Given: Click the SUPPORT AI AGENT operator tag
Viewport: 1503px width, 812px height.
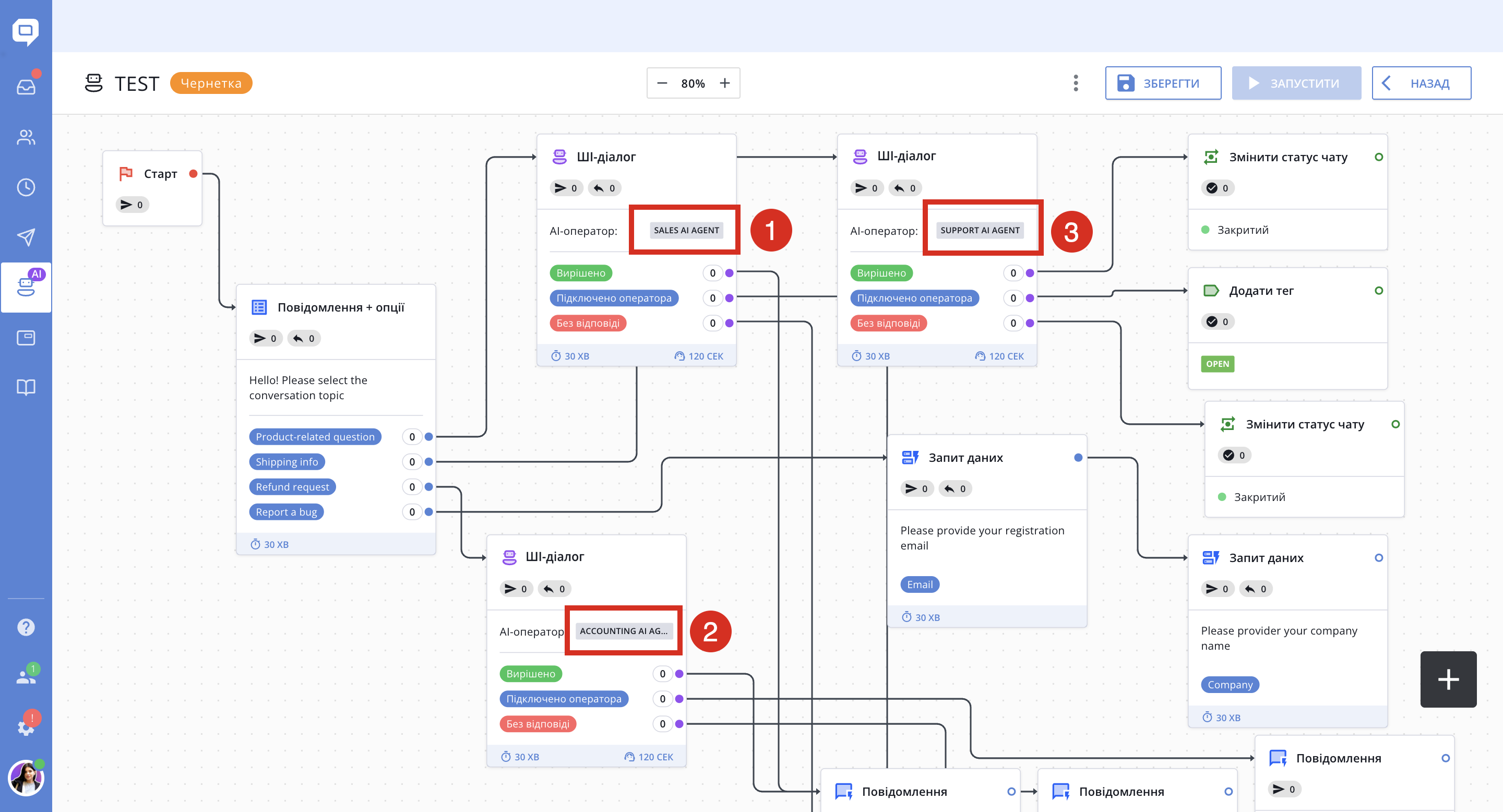Looking at the screenshot, I should tap(980, 231).
